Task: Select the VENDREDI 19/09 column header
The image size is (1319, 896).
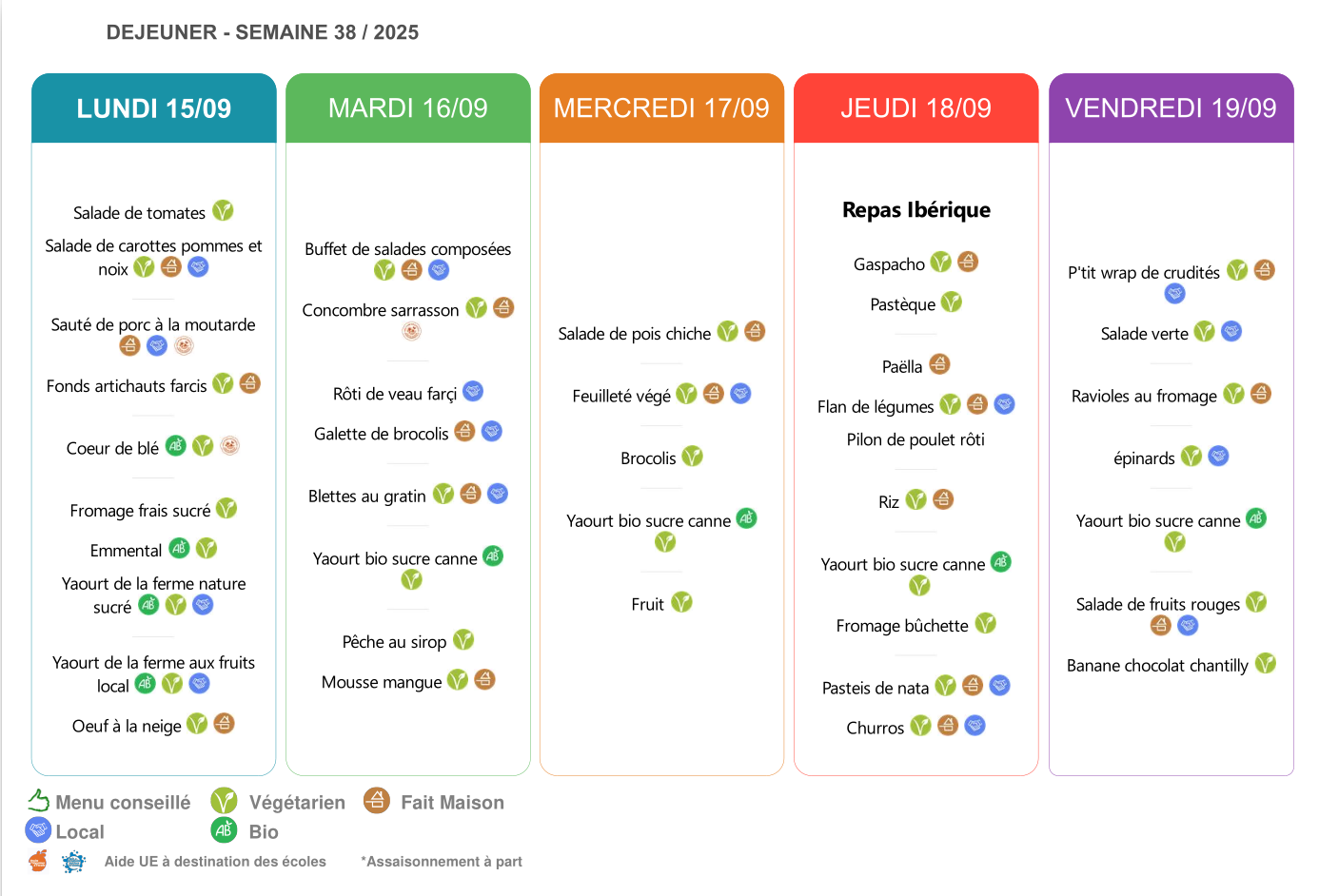Action: tap(1171, 108)
